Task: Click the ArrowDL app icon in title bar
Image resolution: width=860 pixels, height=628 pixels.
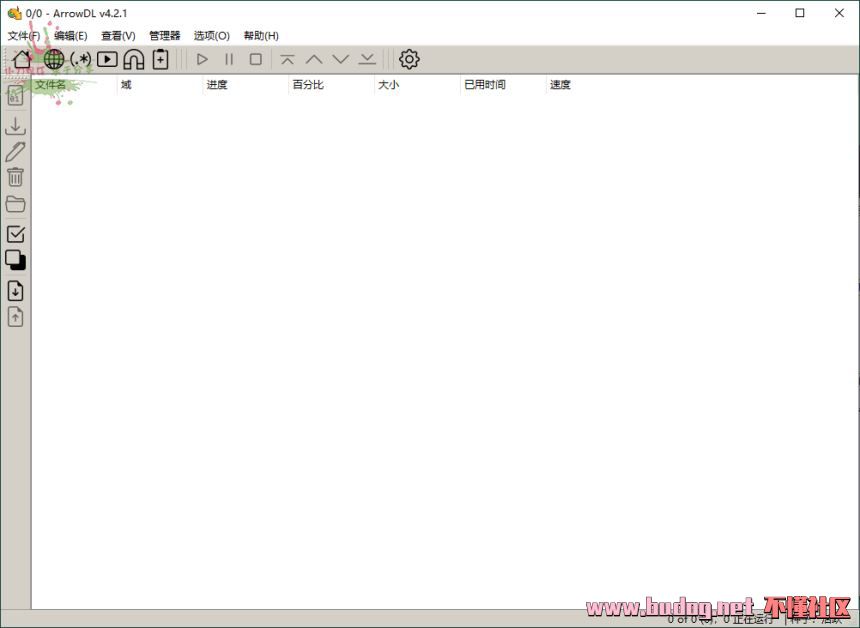Action: (14, 13)
